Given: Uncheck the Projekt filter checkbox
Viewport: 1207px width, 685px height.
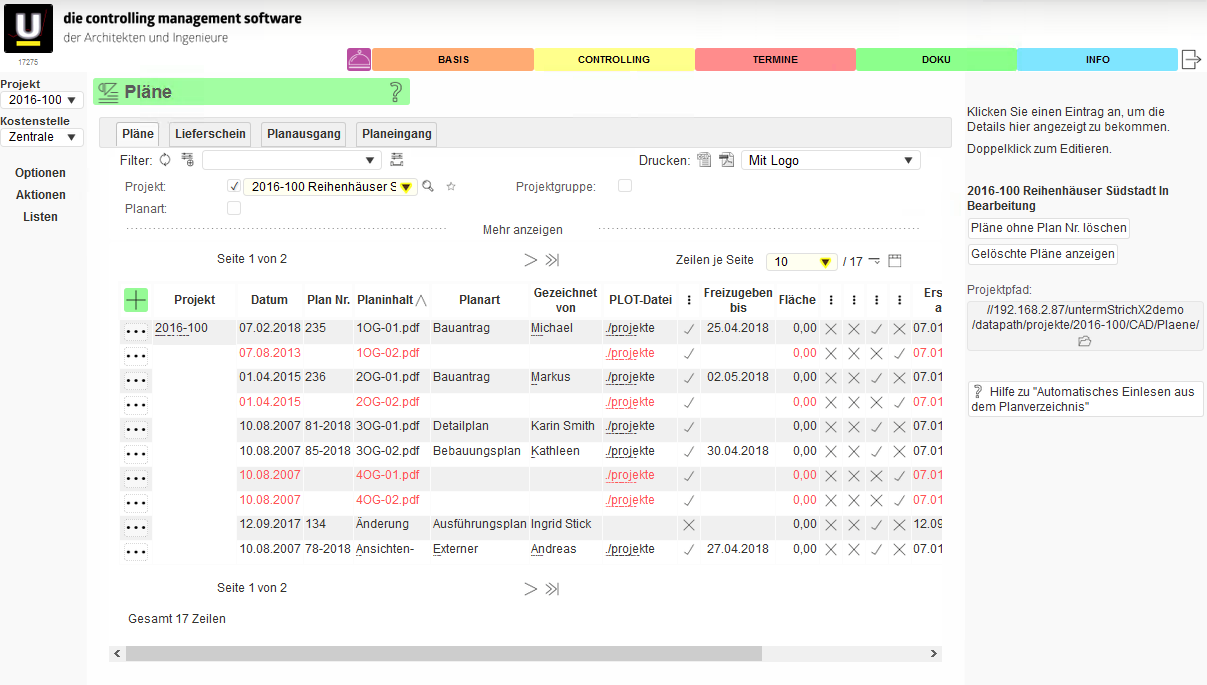Looking at the screenshot, I should [234, 186].
